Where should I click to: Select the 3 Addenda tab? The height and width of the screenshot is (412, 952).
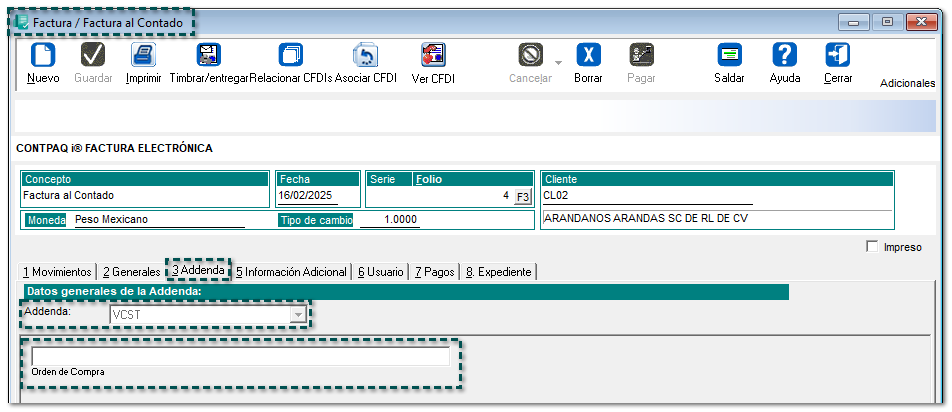[x=198, y=270]
